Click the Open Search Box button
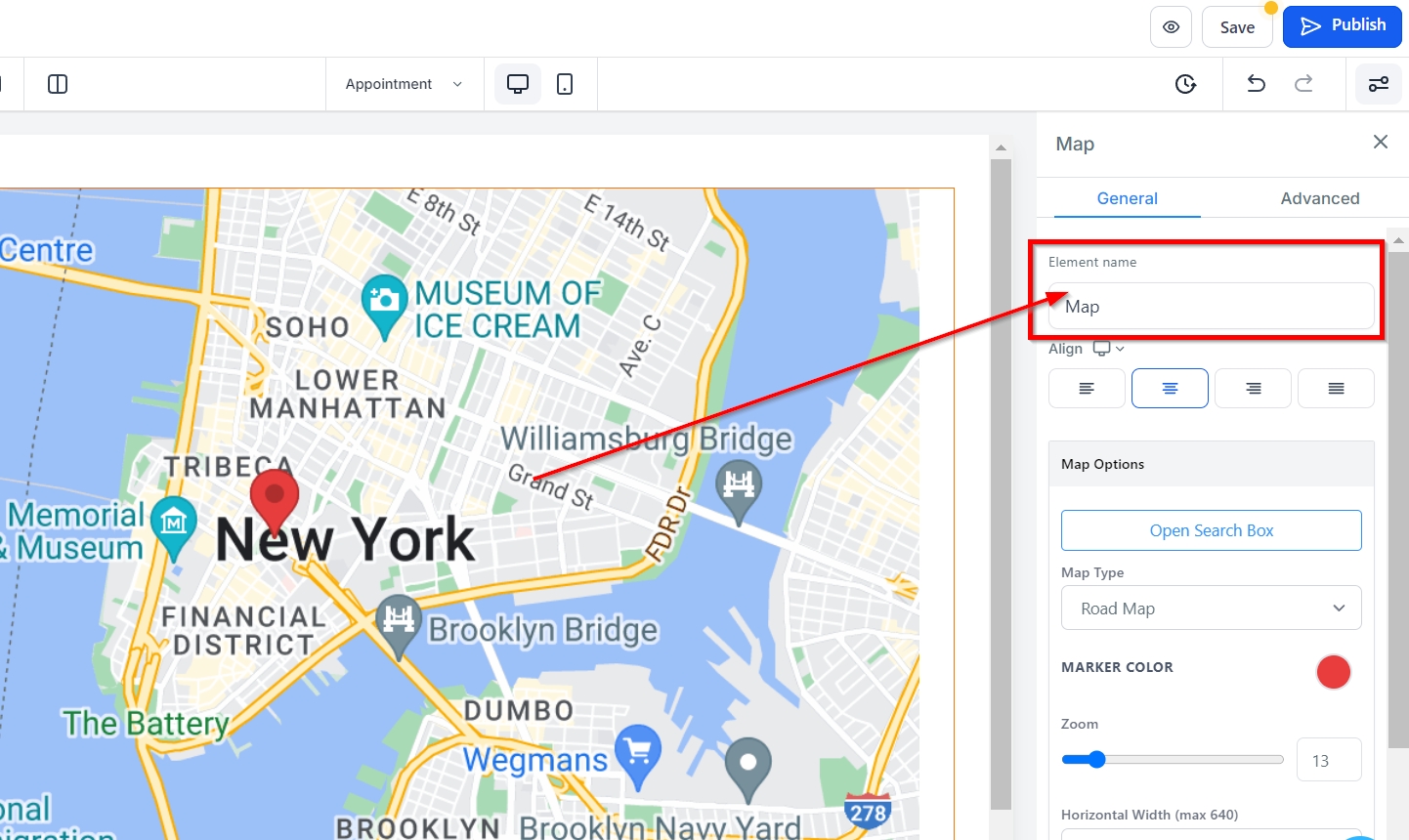1409x840 pixels. (x=1211, y=530)
